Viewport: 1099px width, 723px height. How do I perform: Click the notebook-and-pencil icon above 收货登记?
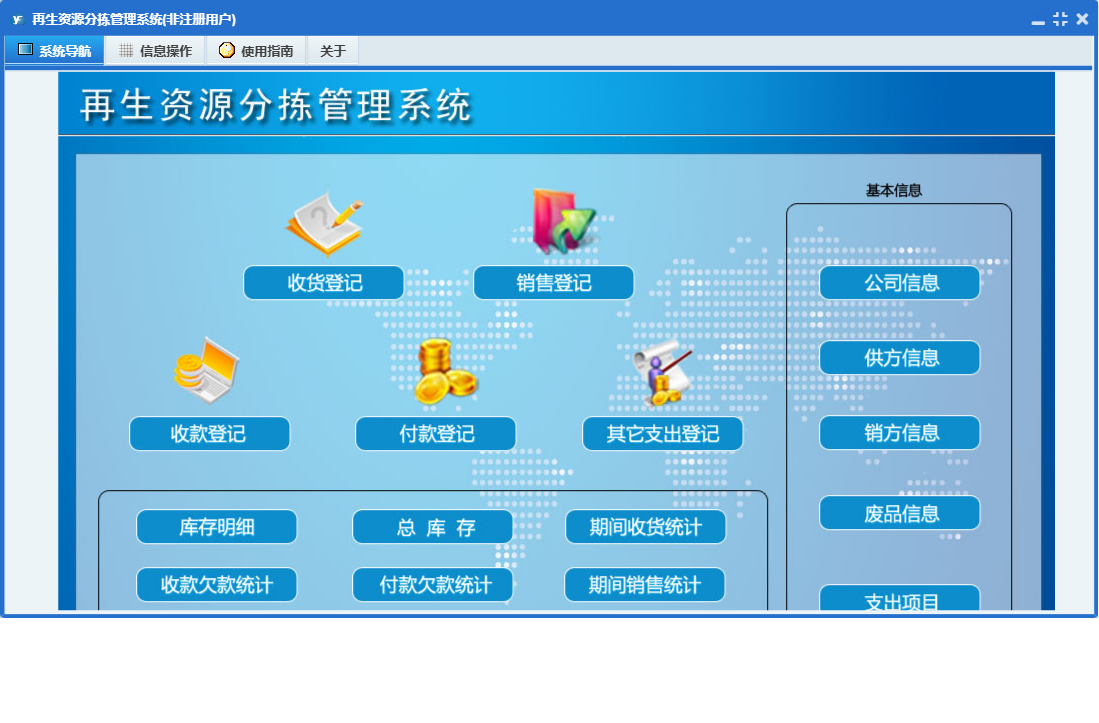coord(325,224)
